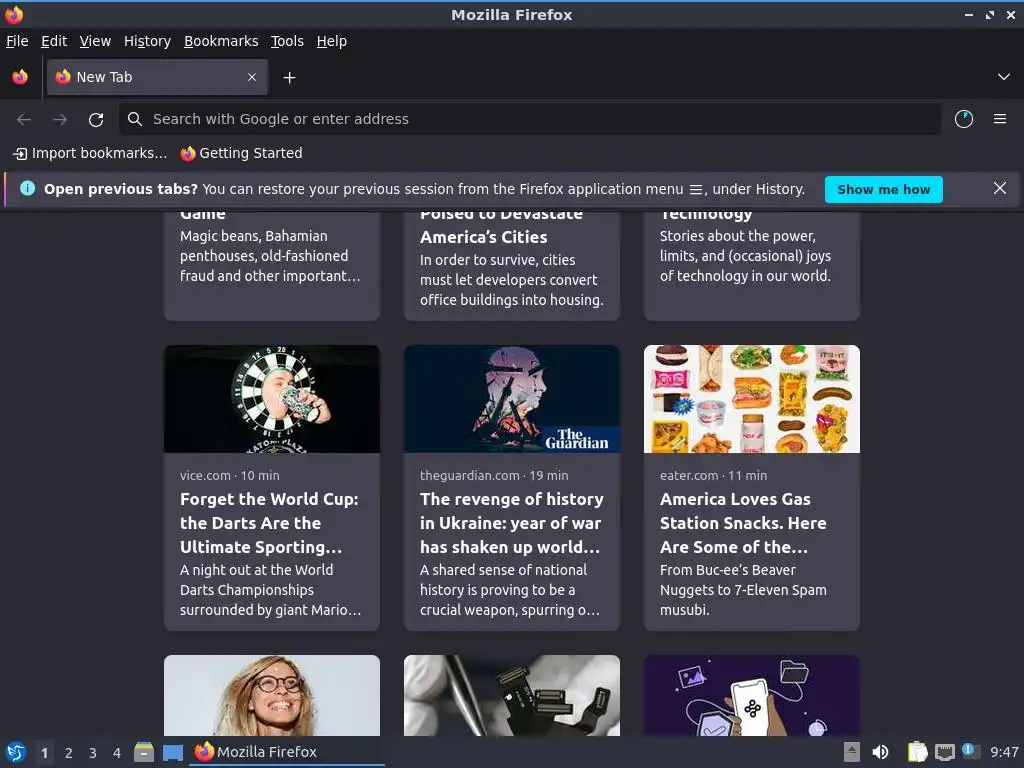Viewport: 1024px width, 768px height.
Task: Open the Firefox account circular icon
Action: click(x=964, y=119)
